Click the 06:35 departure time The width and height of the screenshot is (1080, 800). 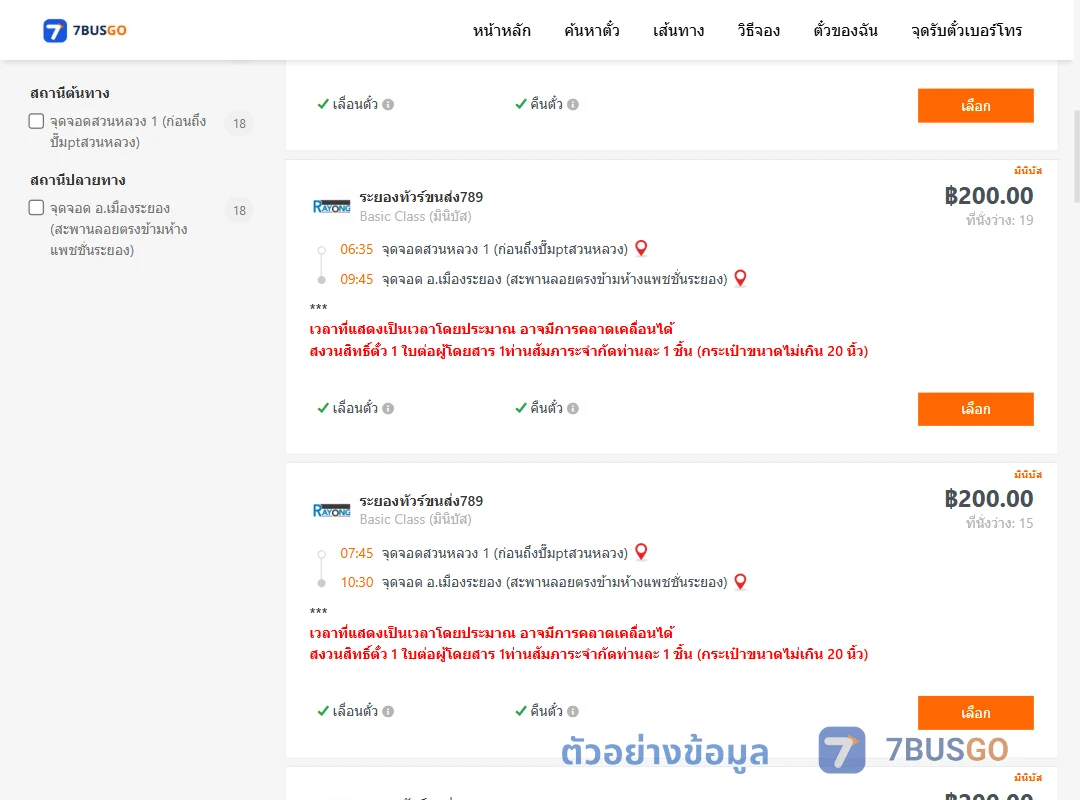tap(356, 249)
